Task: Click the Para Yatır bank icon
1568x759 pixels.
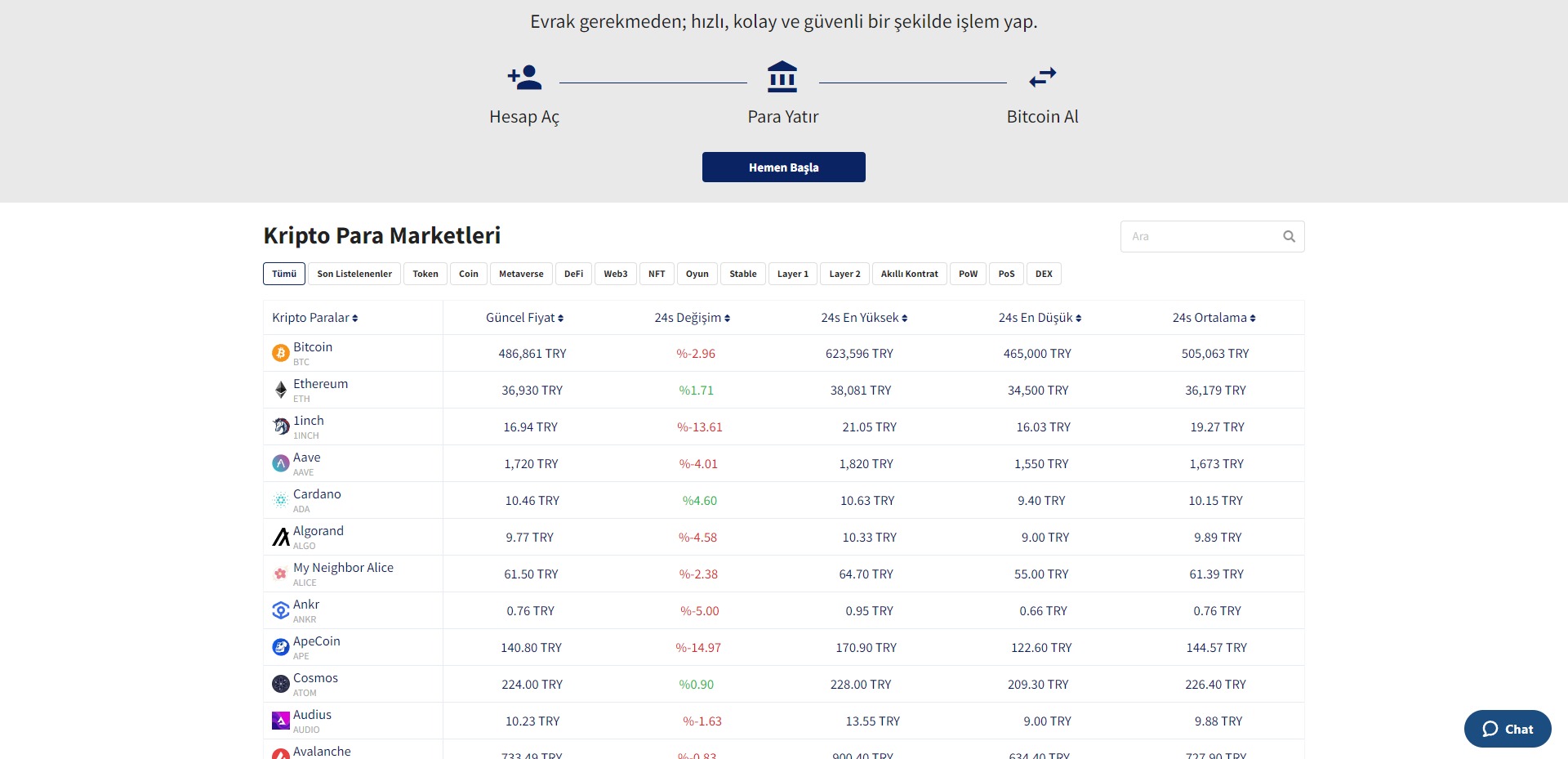Action: coord(782,77)
